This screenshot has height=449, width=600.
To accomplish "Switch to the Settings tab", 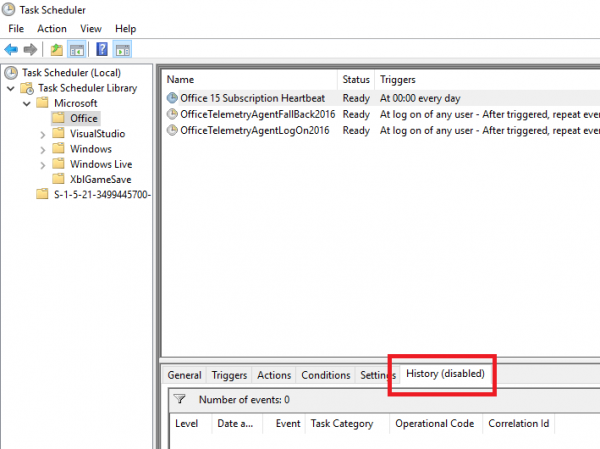I will (377, 375).
